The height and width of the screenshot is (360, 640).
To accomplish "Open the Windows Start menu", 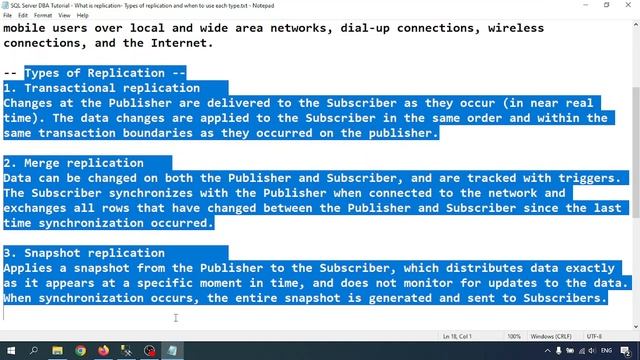I will coord(11,351).
